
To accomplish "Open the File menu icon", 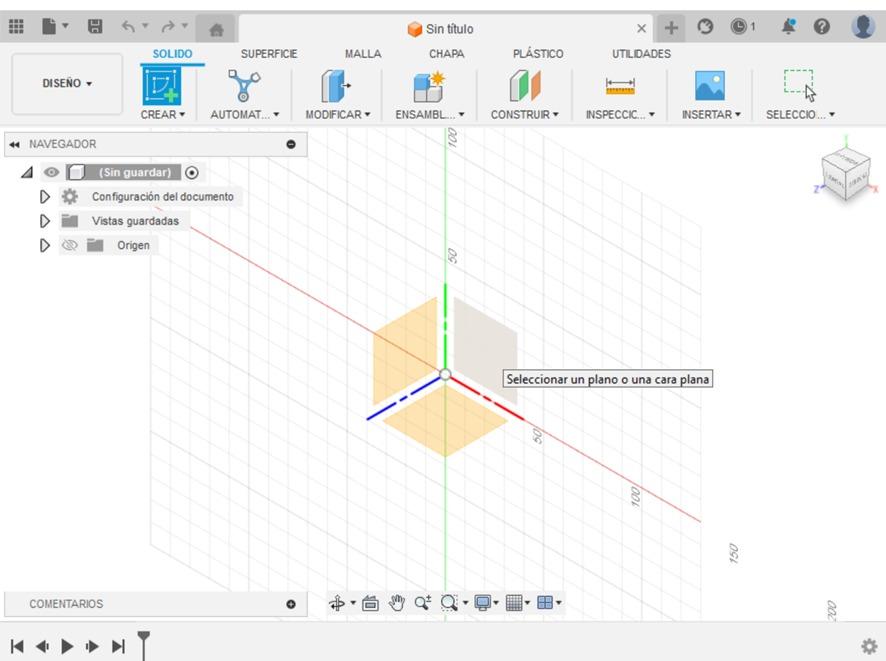I will click(50, 27).
